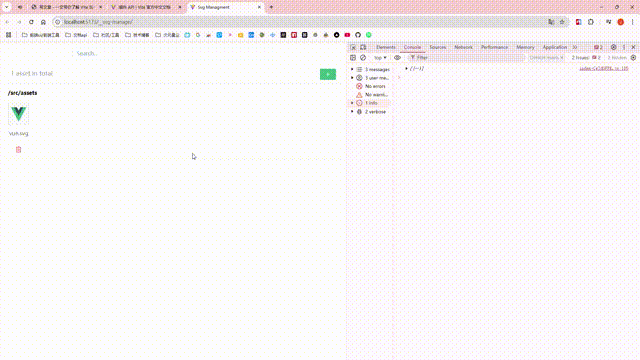
Task: Select the 'No warnings' sidebar row
Action: (371, 95)
